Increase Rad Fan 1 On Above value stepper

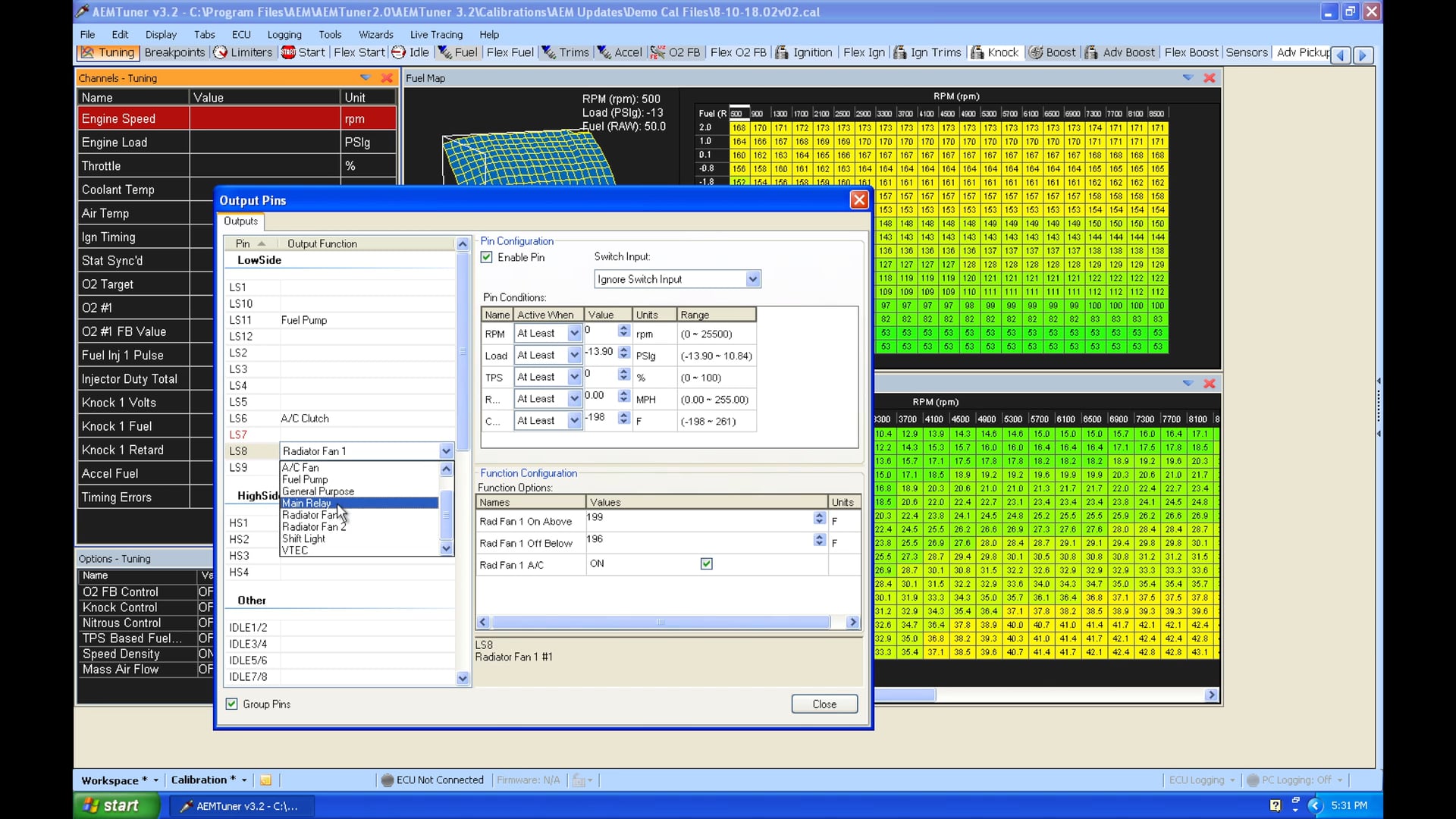tap(819, 516)
